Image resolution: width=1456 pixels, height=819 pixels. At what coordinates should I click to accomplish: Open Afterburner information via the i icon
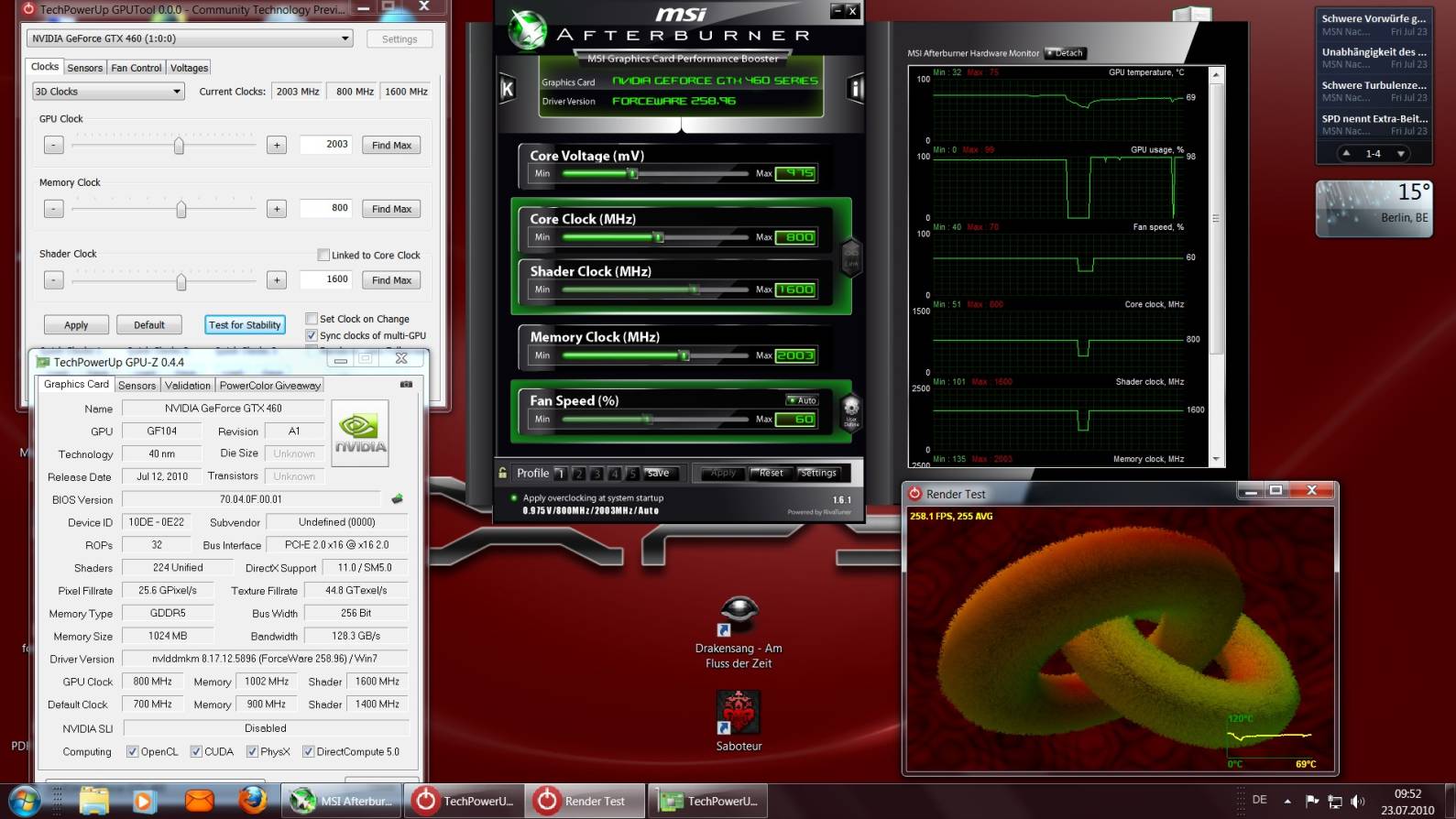tap(855, 89)
